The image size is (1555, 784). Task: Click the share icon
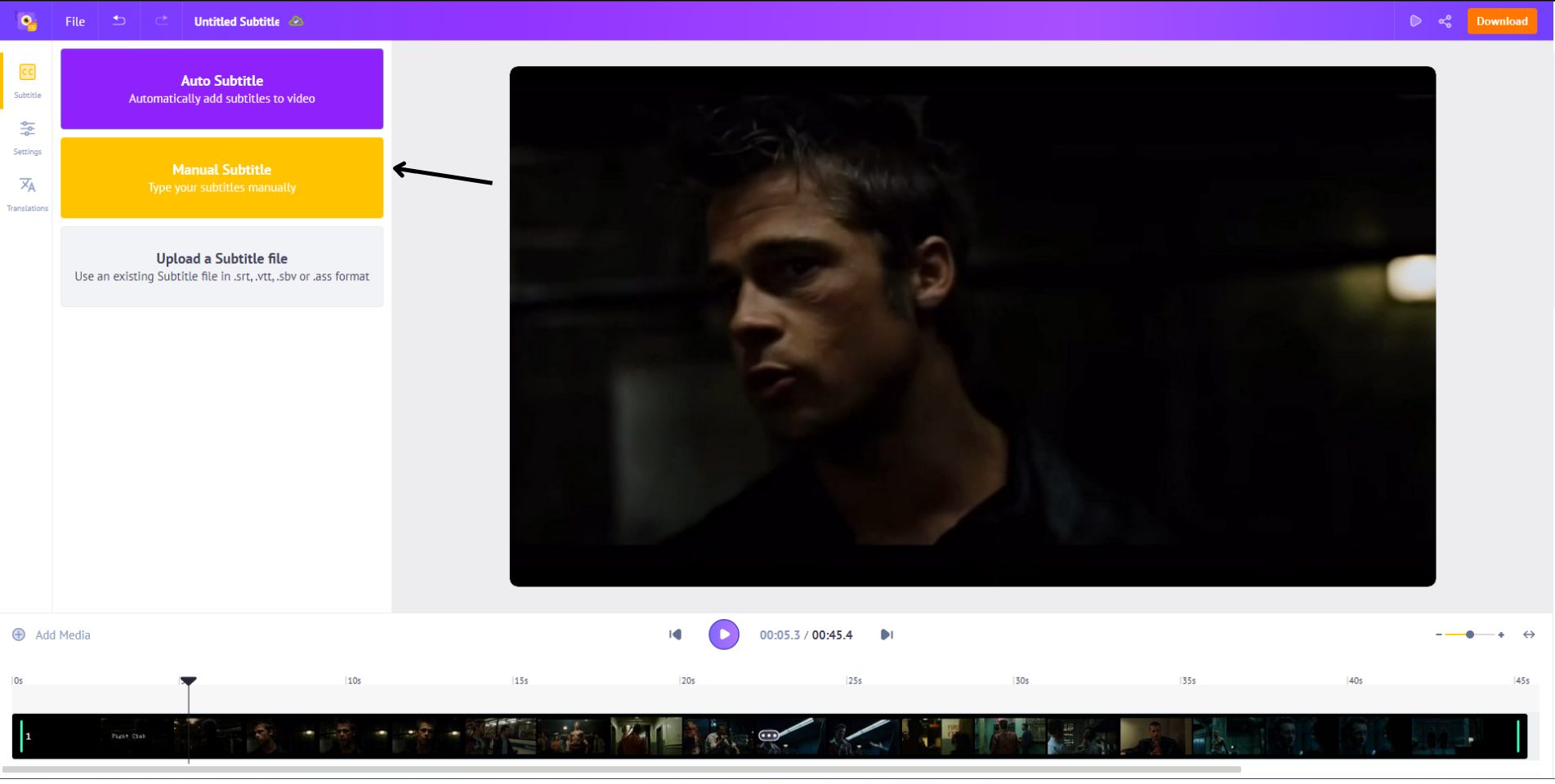coord(1445,21)
